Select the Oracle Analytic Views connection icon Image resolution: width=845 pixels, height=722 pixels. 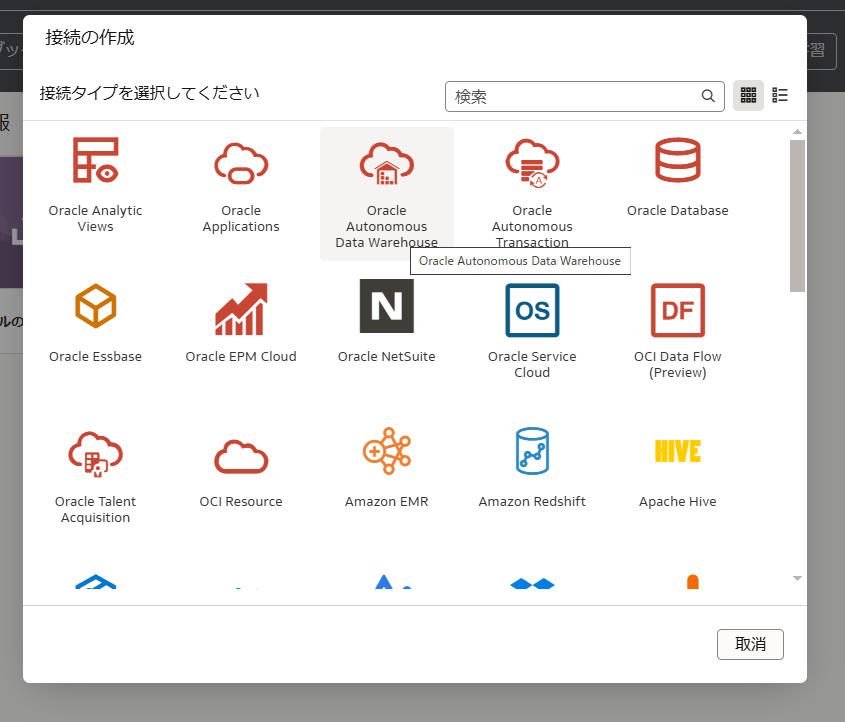click(95, 160)
